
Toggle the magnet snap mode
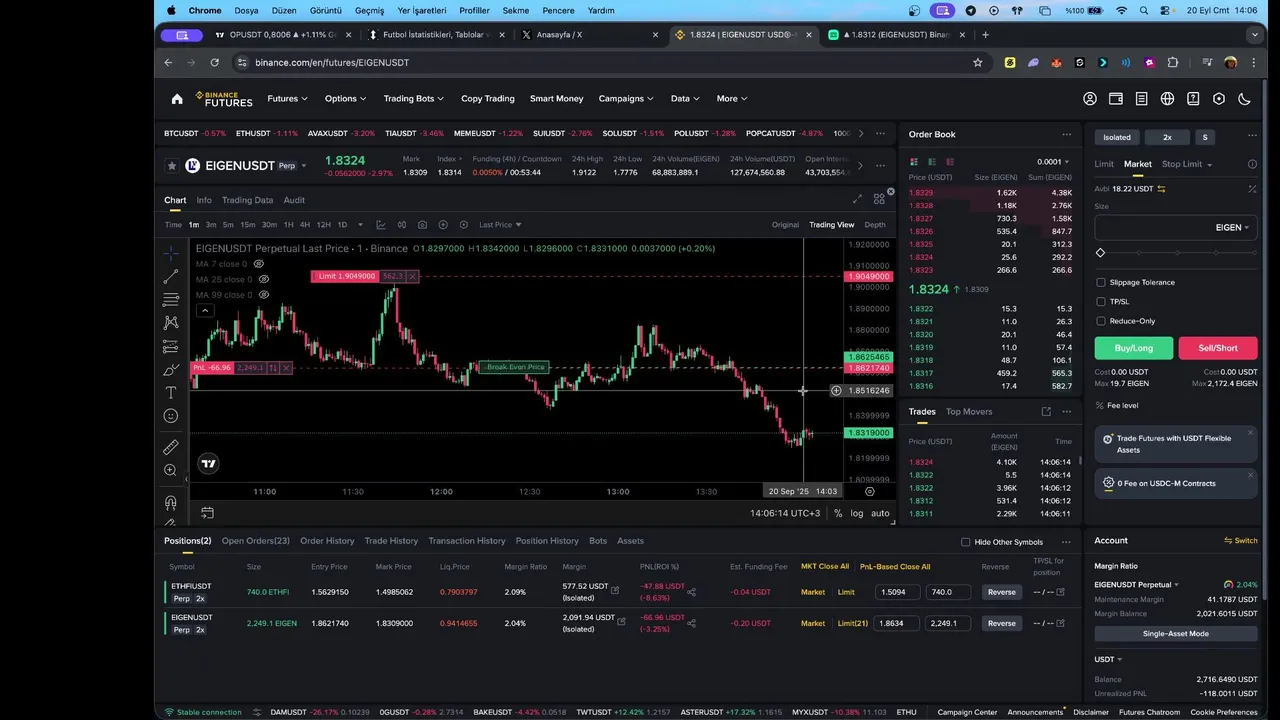click(171, 502)
